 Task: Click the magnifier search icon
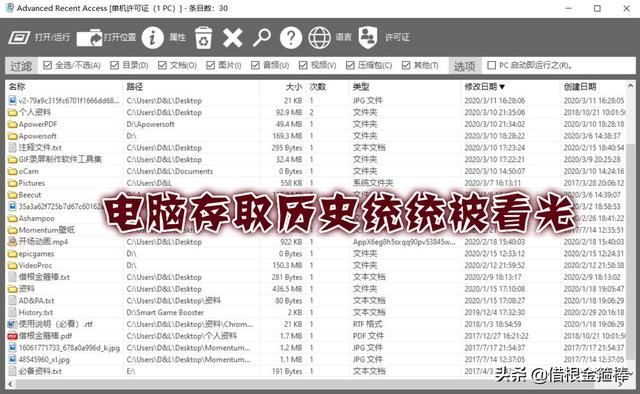coord(262,38)
